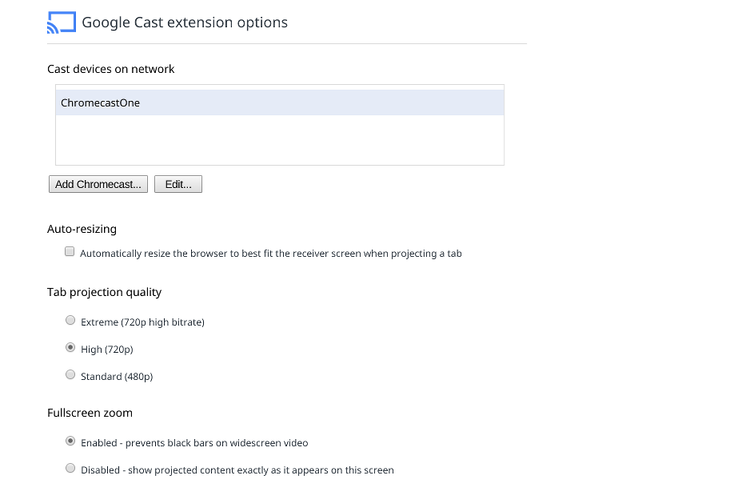
Task: Click the "Auto-resizing" section heading
Action: (82, 229)
